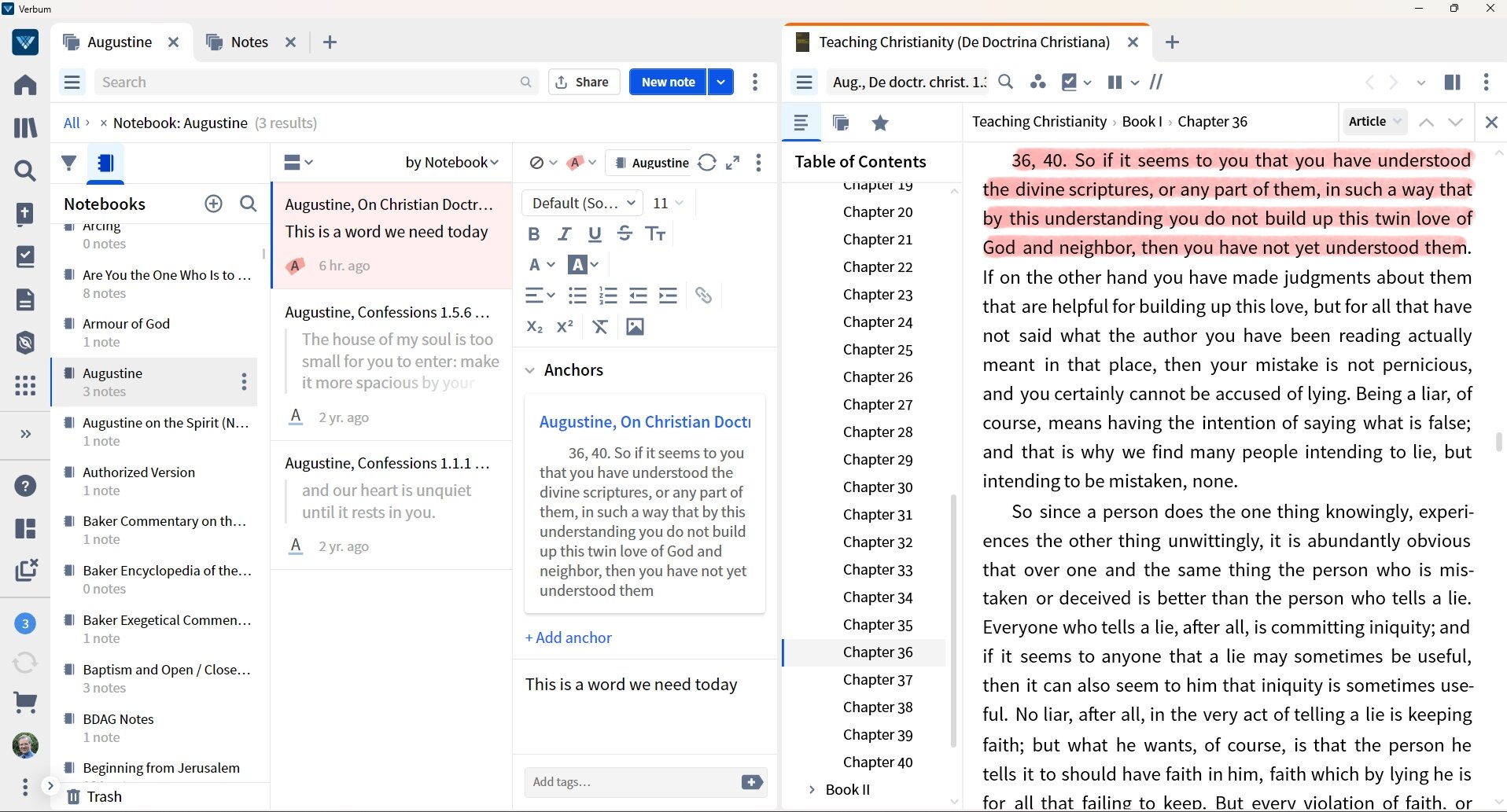Open the Documents icon in left sidebar
The height and width of the screenshot is (812, 1507).
25,299
